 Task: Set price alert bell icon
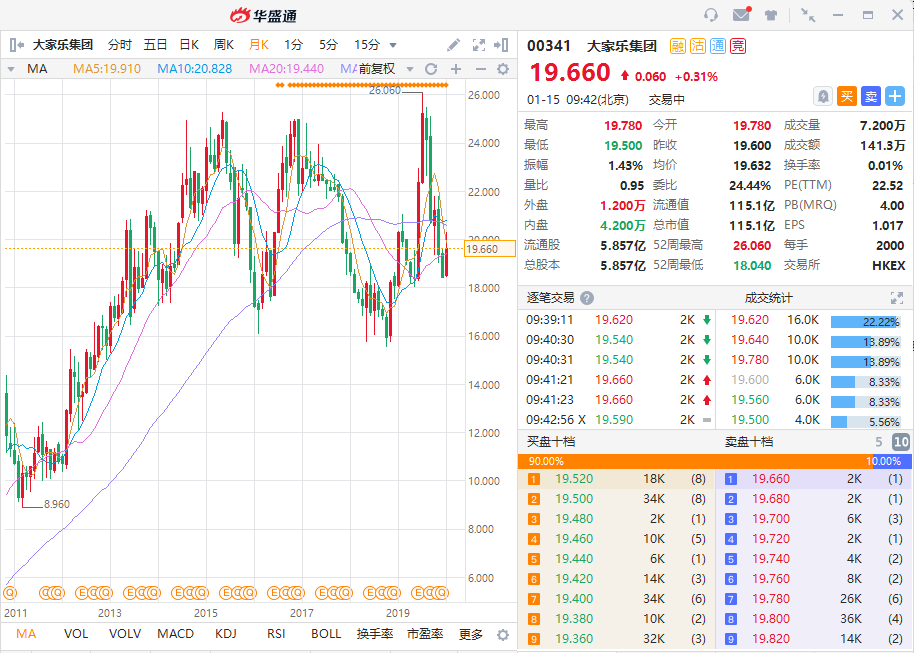click(x=822, y=96)
